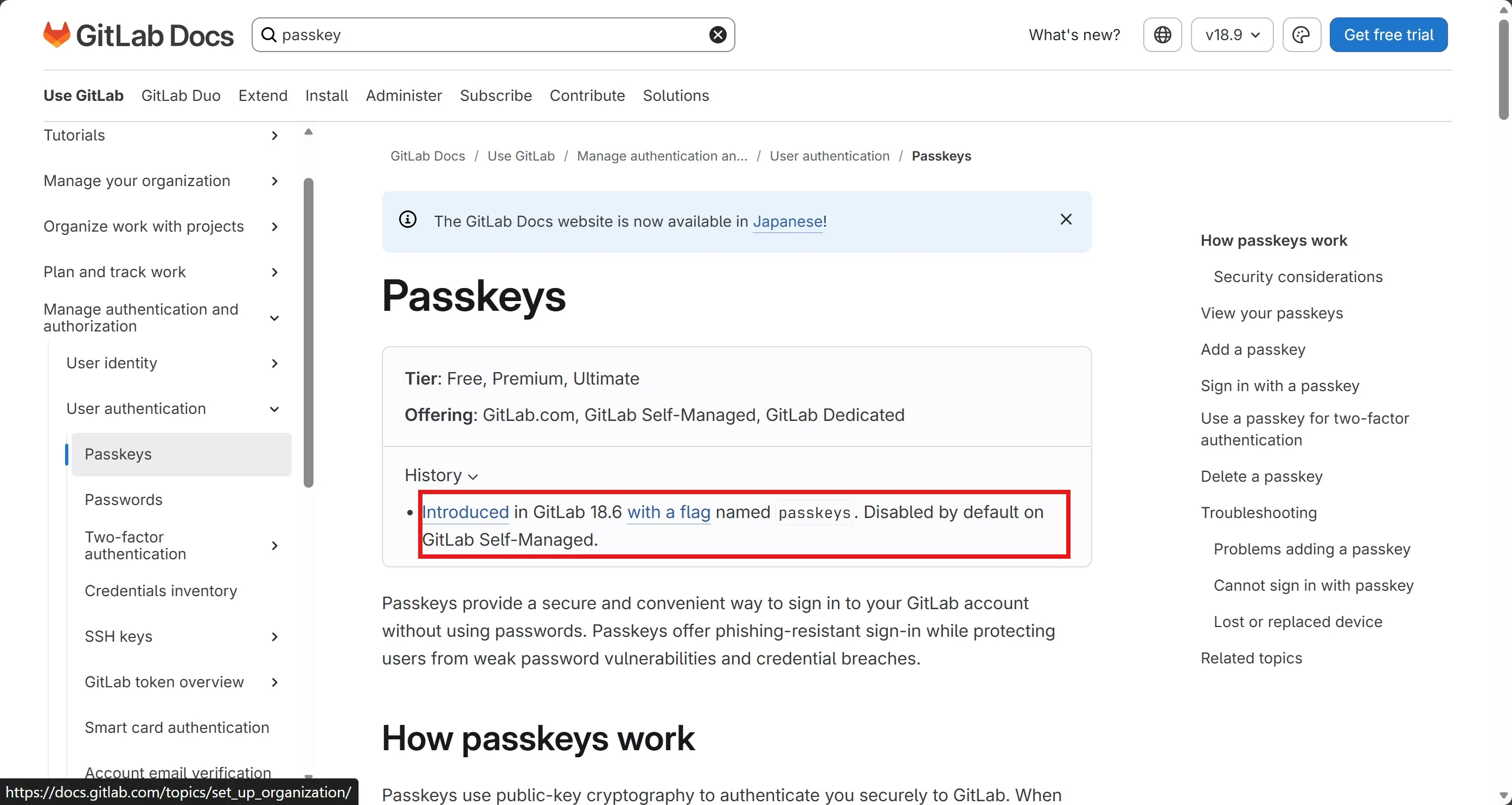Expand Two-factor authentication in sidebar
Viewport: 1512px width, 805px height.
click(274, 545)
